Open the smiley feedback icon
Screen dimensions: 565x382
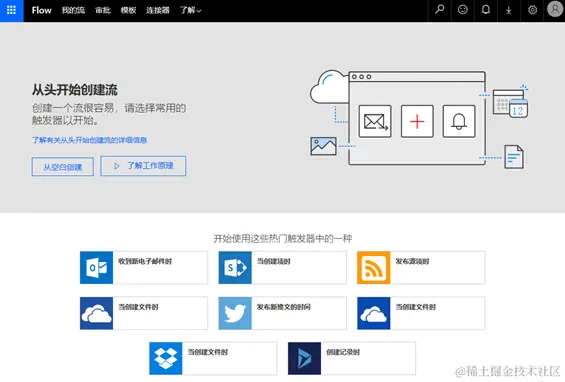(x=463, y=10)
